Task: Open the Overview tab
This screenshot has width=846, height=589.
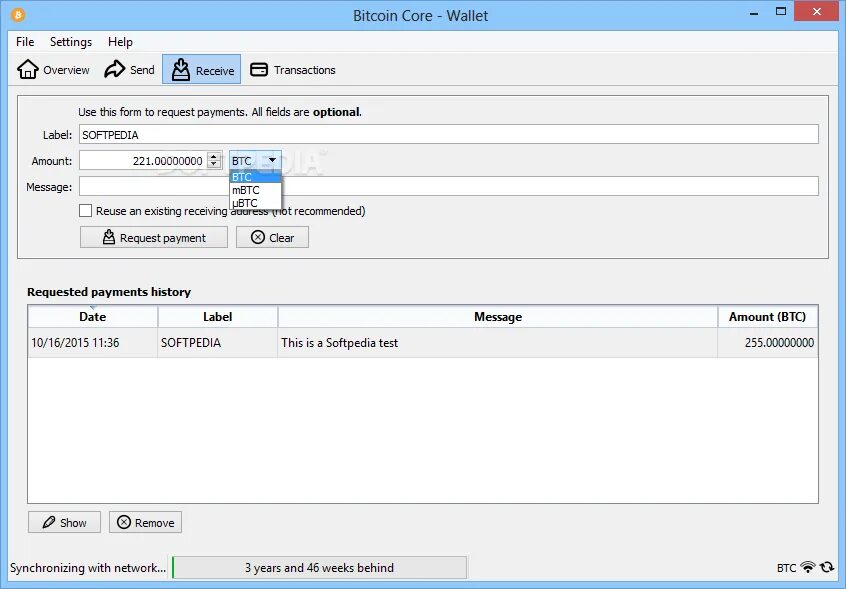Action: tap(53, 70)
